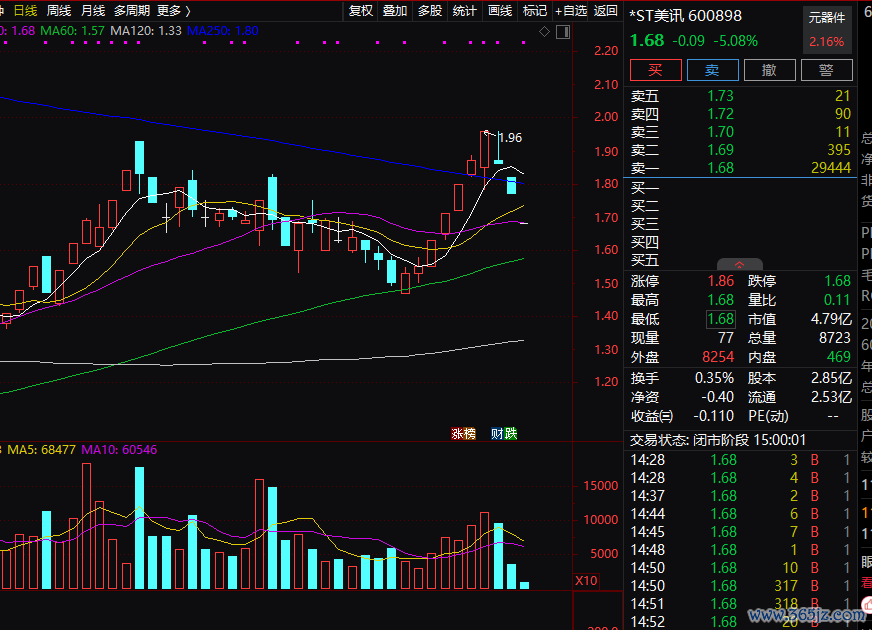Click 返回 to go back

tap(606, 11)
